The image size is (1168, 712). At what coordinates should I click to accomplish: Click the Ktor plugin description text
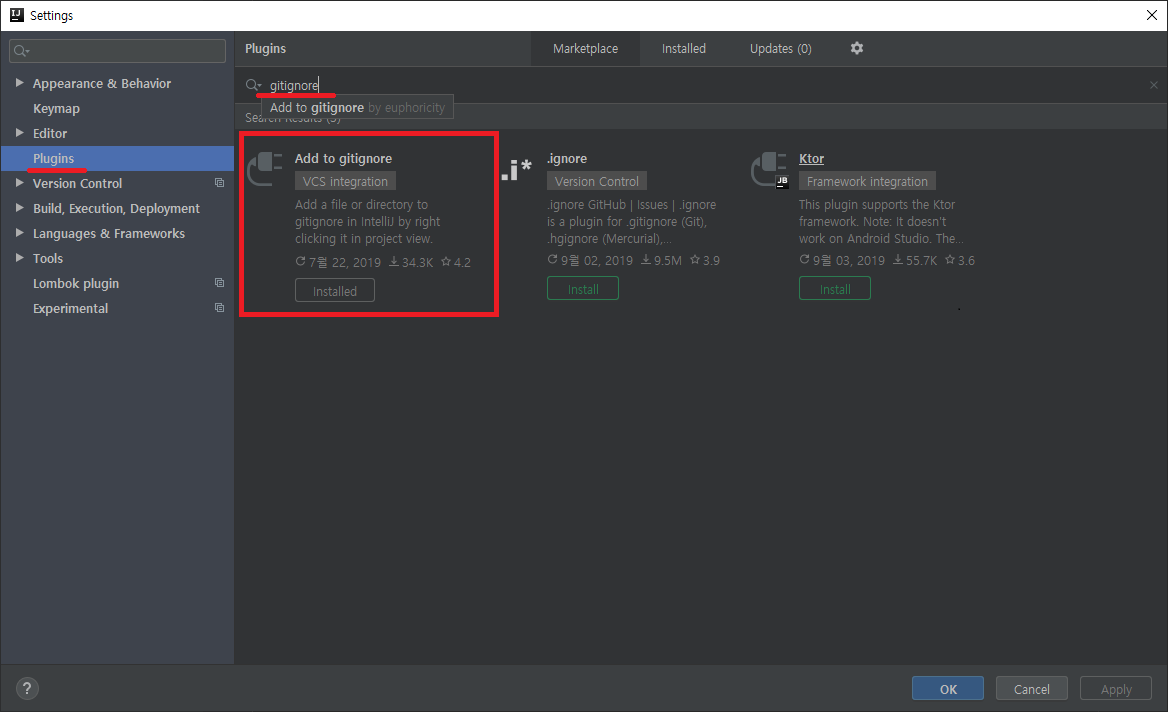pos(880,221)
